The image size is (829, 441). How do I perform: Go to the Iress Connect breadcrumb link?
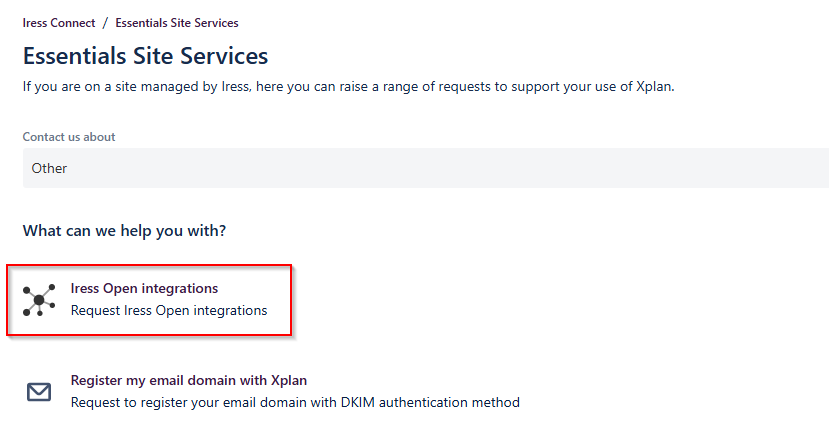59,23
